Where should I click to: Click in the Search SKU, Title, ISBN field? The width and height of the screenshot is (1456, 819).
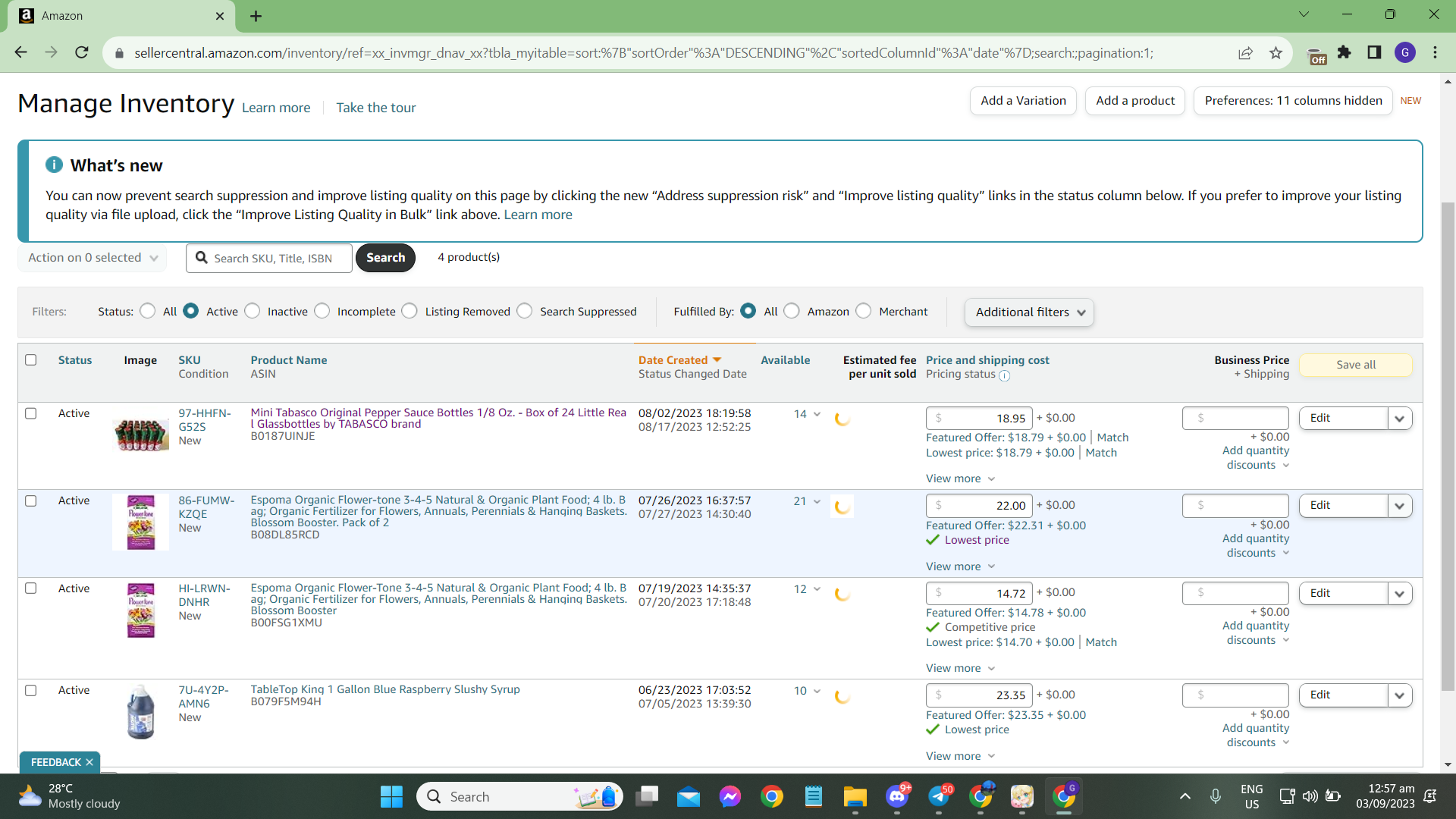pos(269,258)
